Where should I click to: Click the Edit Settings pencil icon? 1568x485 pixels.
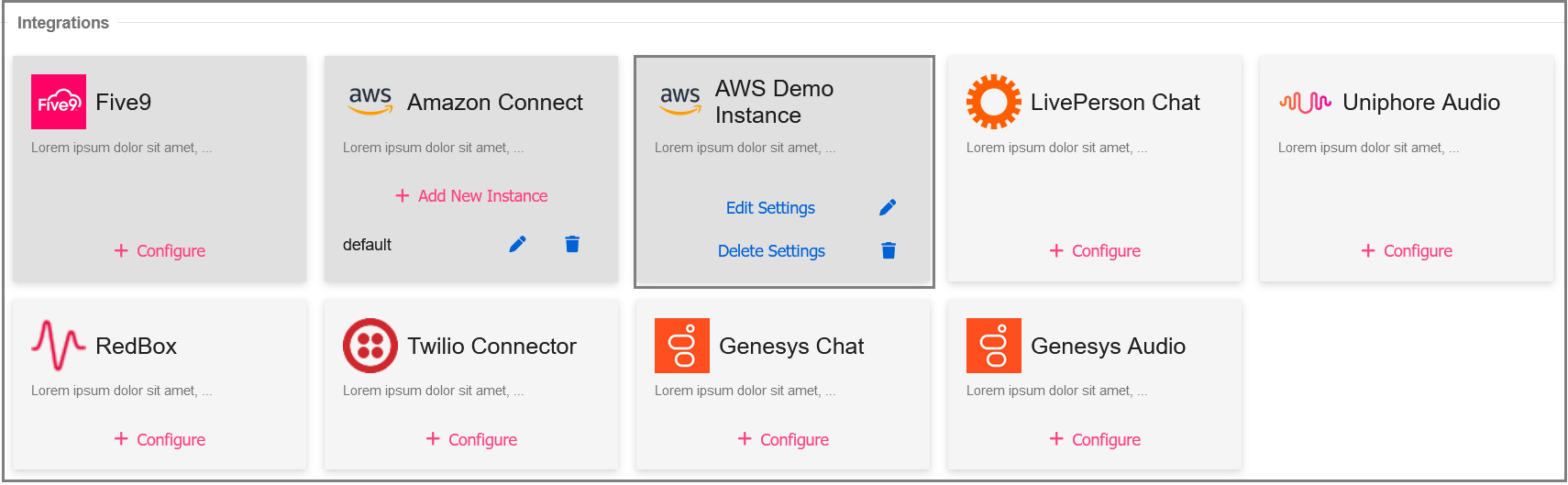pos(888,207)
